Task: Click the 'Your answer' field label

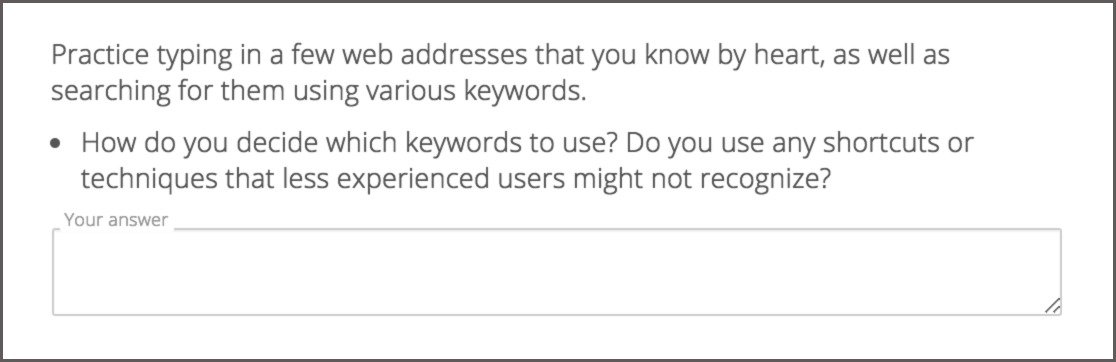Action: pos(116,220)
